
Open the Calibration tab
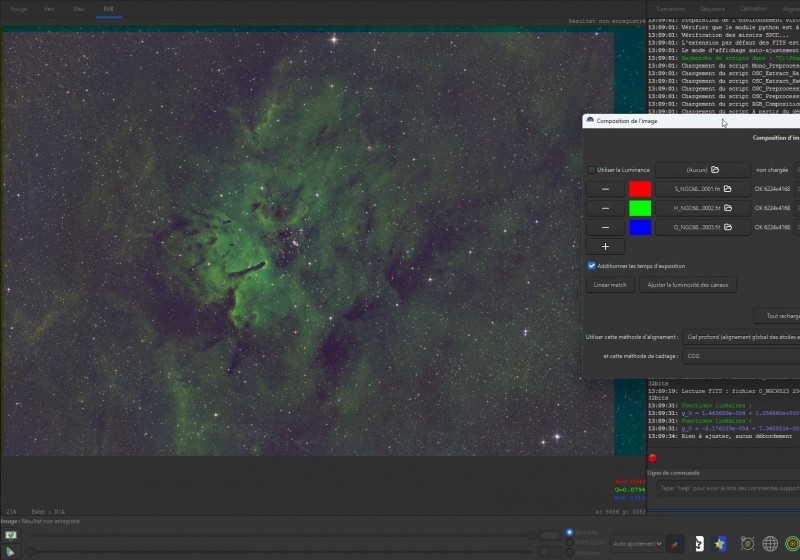(753, 9)
